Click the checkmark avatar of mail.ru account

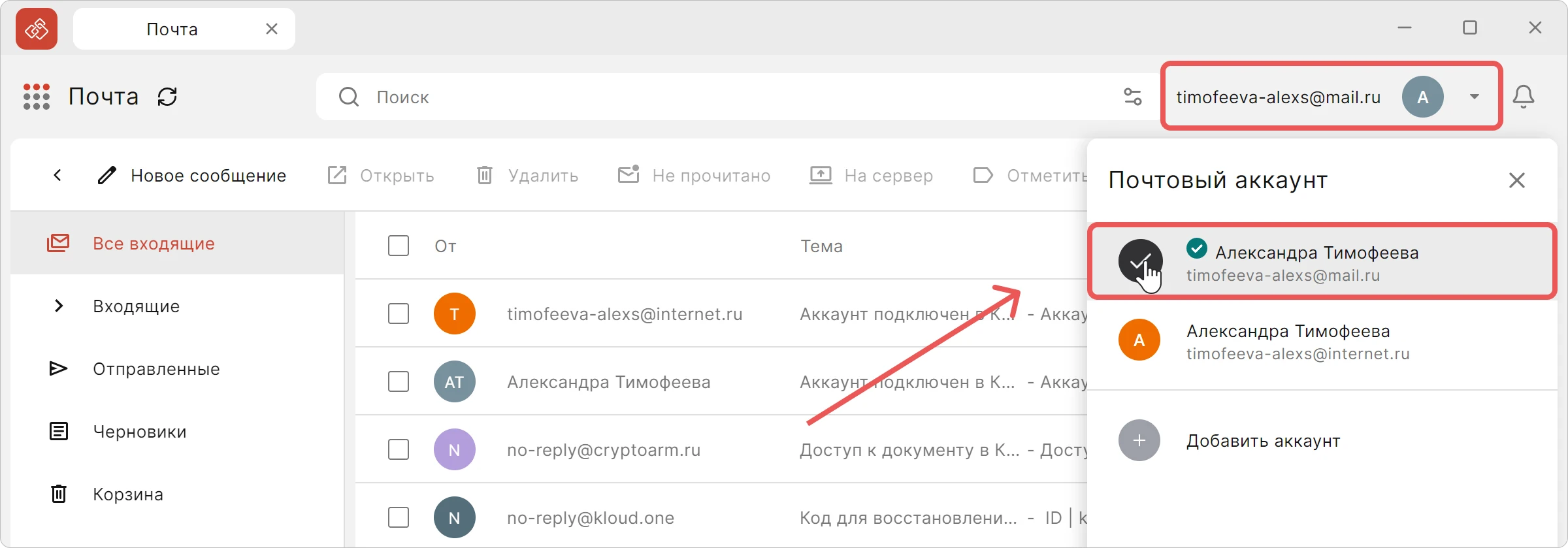pyautogui.click(x=1140, y=261)
